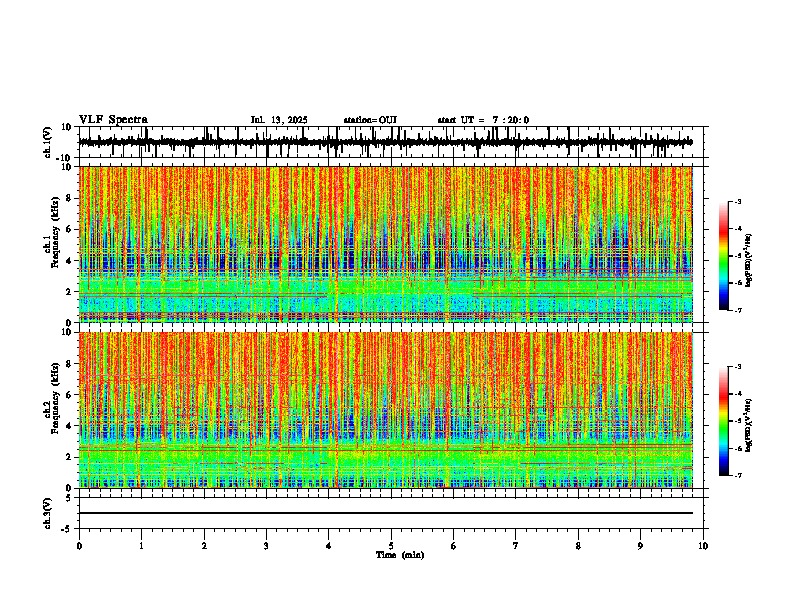The width and height of the screenshot is (792, 612).
Task: Click time axis tick label 5
Action: (391, 546)
